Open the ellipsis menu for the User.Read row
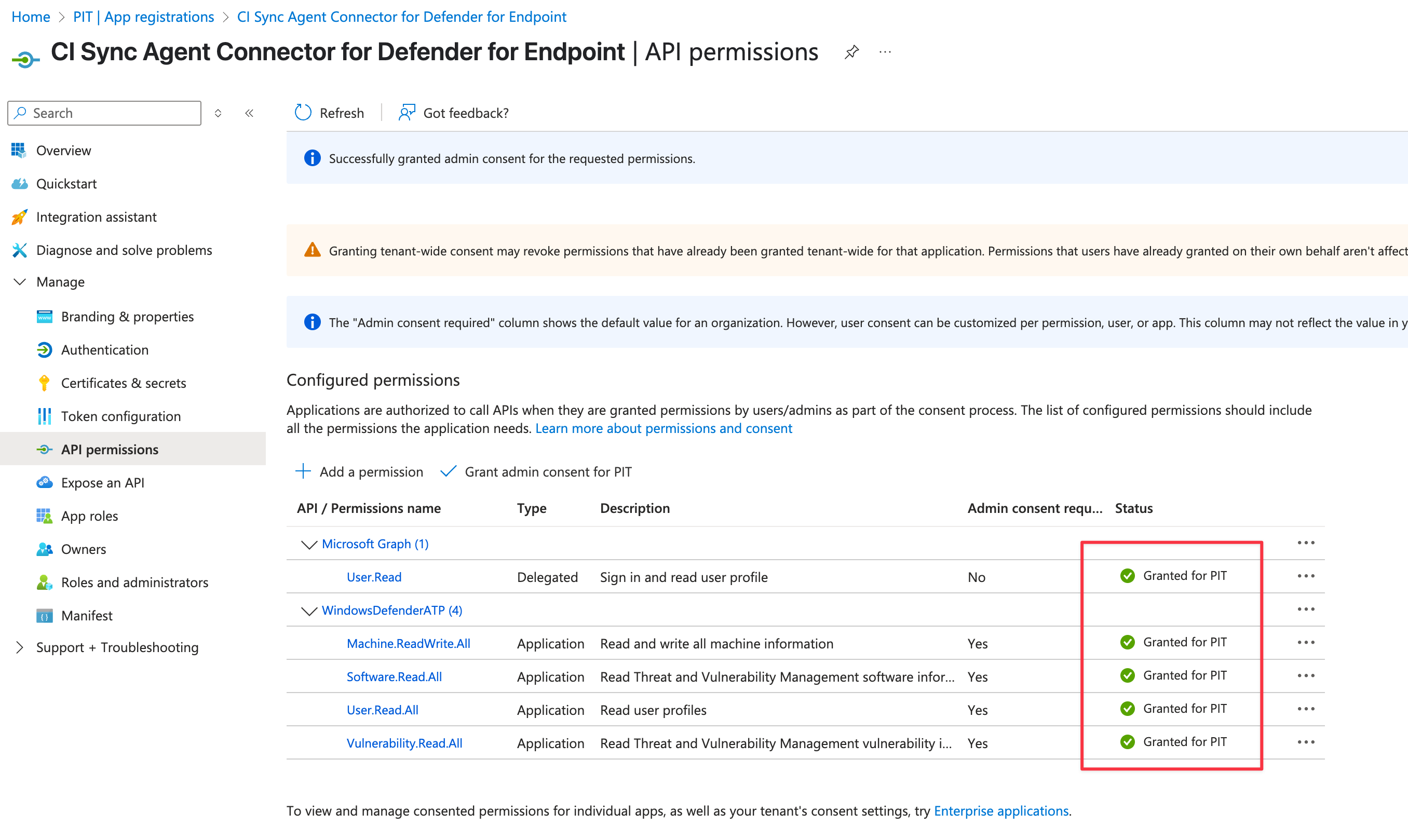The width and height of the screenshot is (1408, 840). coord(1306,576)
